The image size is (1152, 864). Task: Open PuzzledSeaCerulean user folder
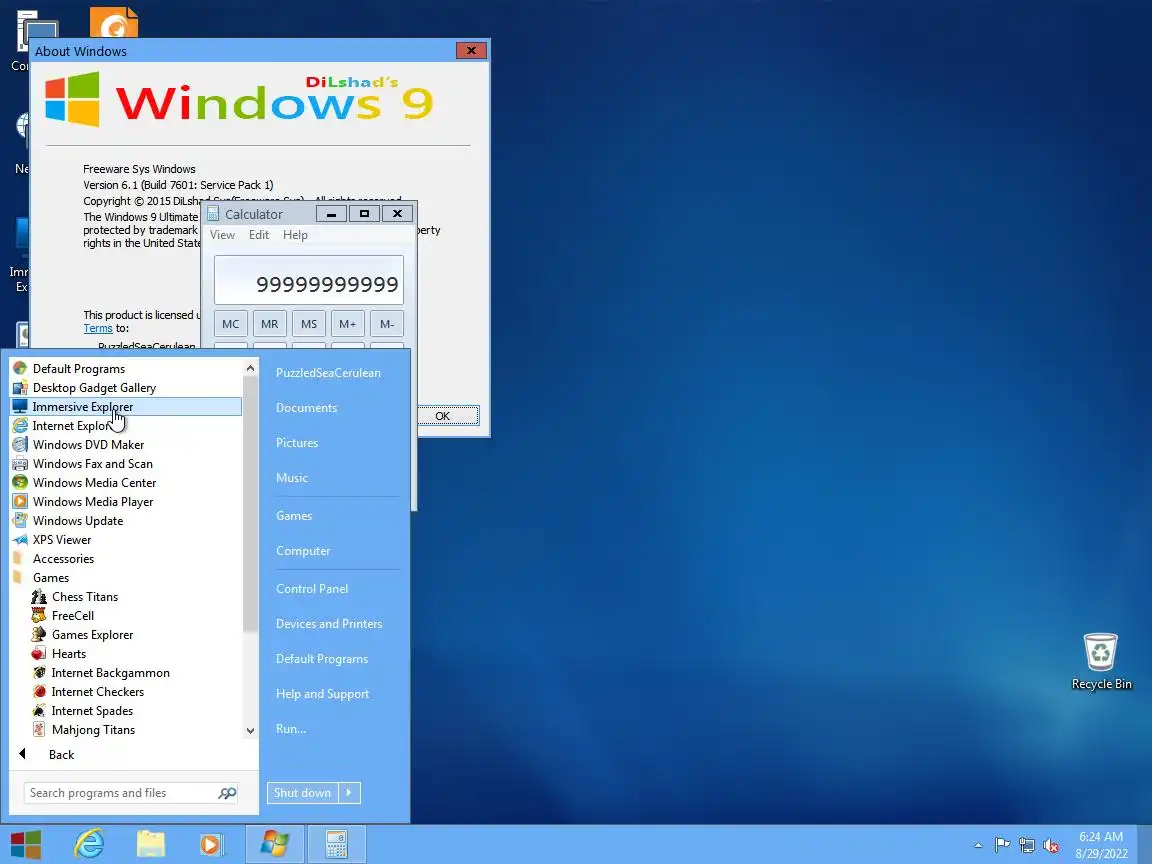pos(328,373)
